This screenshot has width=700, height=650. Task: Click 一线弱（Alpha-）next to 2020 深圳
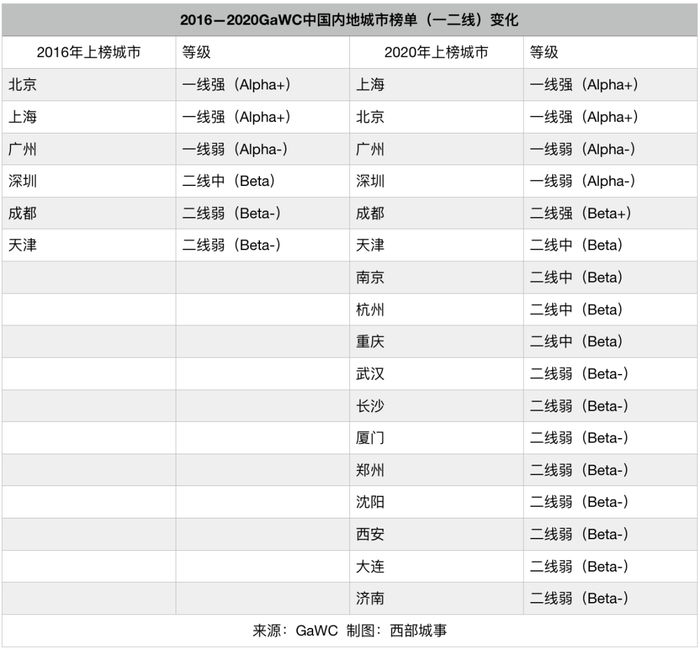583,181
